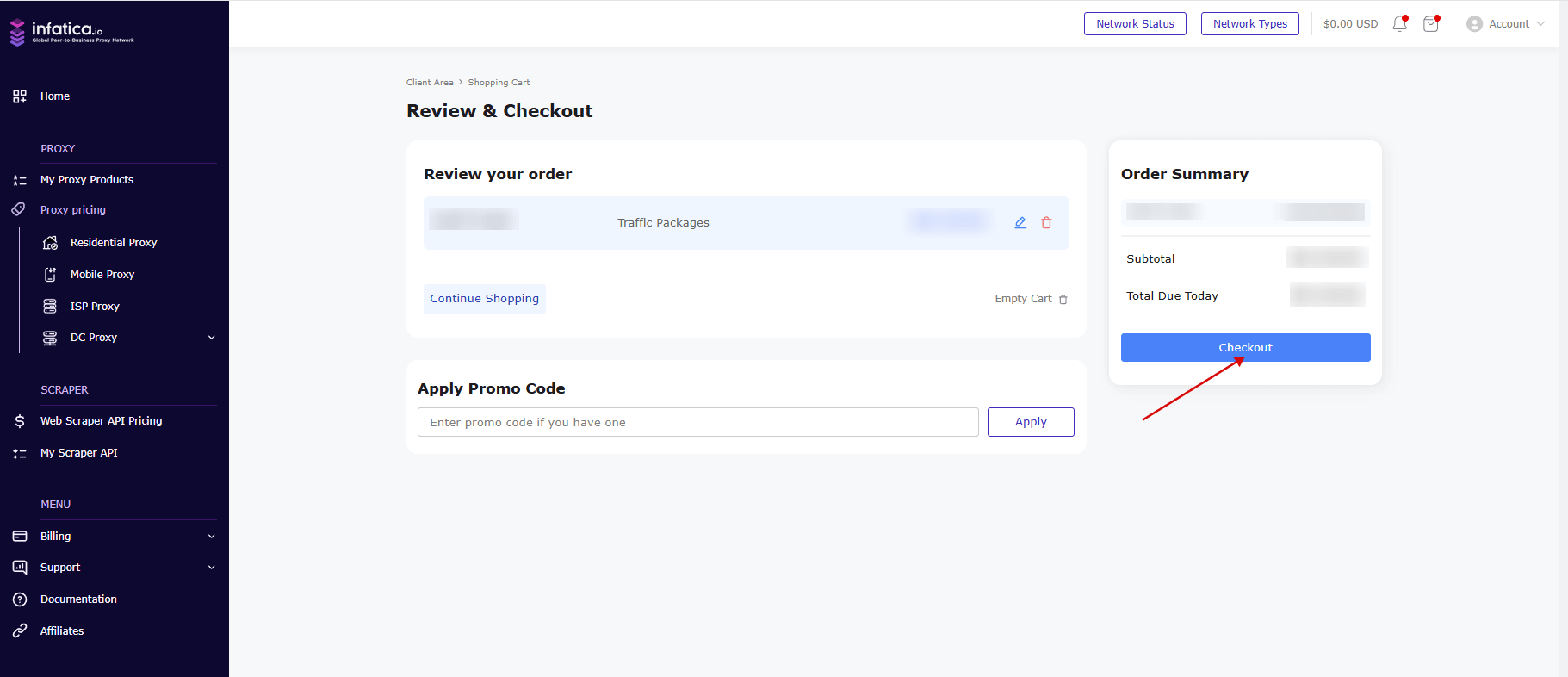Click the blue Checkout button
1568x677 pixels.
(x=1245, y=347)
